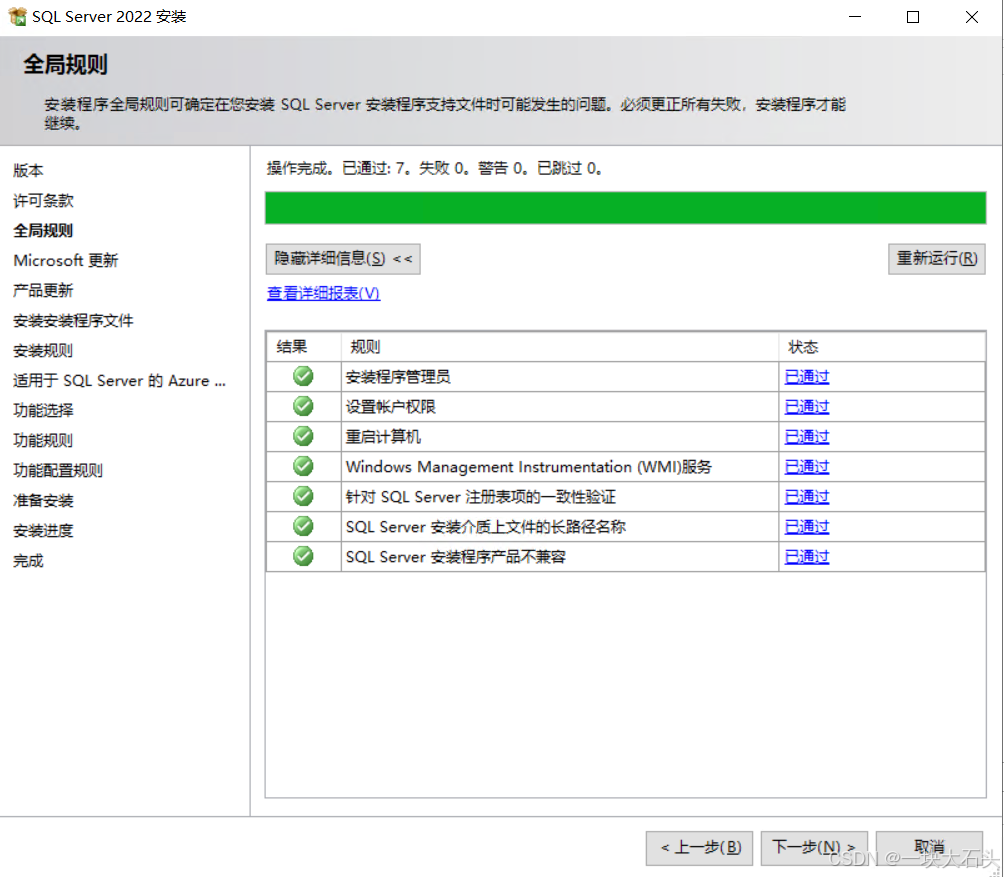Image resolution: width=1004 pixels, height=877 pixels.
Task: Click rule text SQL Server 安装介质上文件的长路径名称
Action: tap(486, 527)
